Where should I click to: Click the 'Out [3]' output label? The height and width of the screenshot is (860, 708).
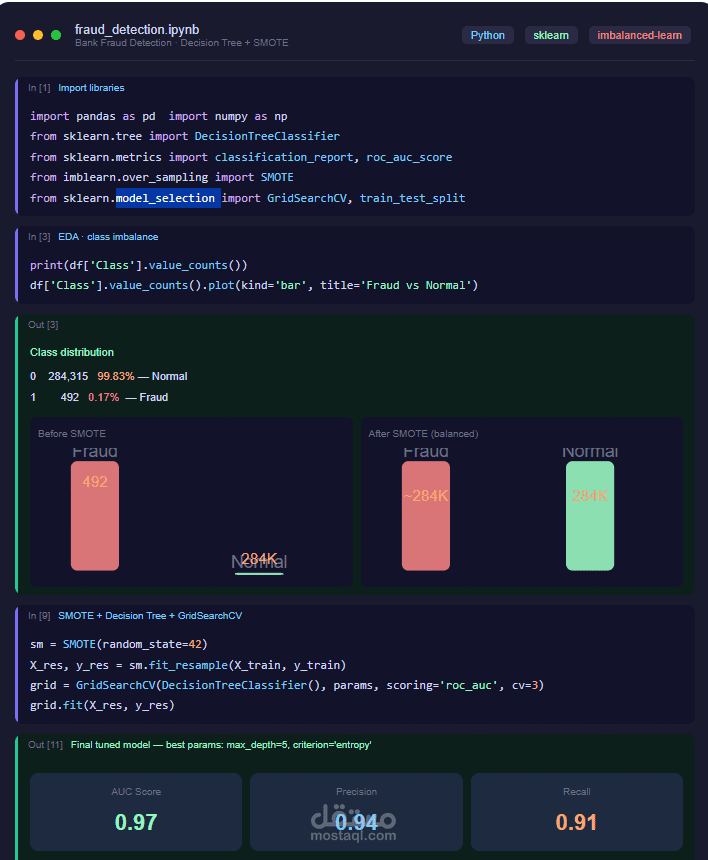click(43, 325)
